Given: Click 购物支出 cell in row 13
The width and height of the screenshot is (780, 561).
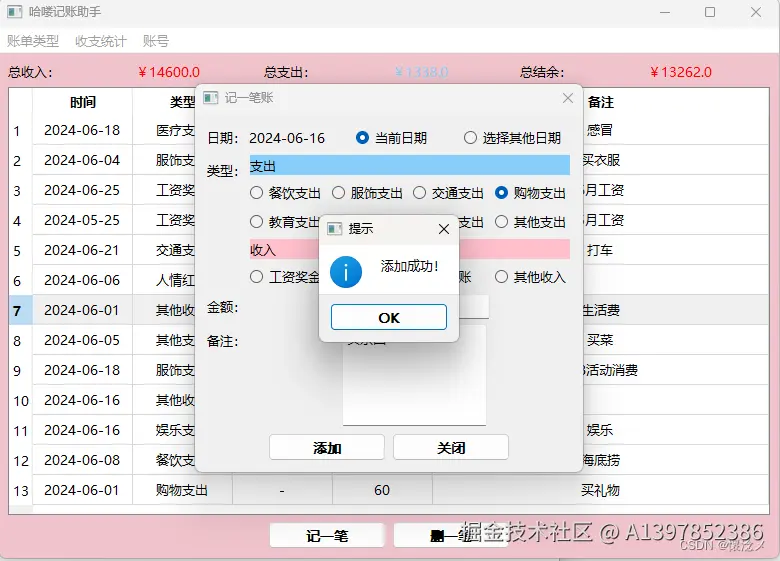Looking at the screenshot, I should point(182,490).
